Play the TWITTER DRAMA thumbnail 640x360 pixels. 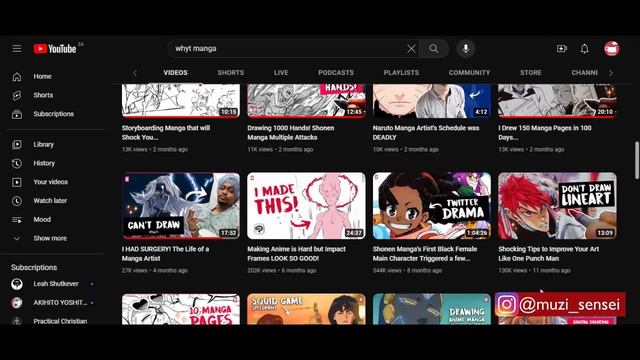pyautogui.click(x=432, y=206)
